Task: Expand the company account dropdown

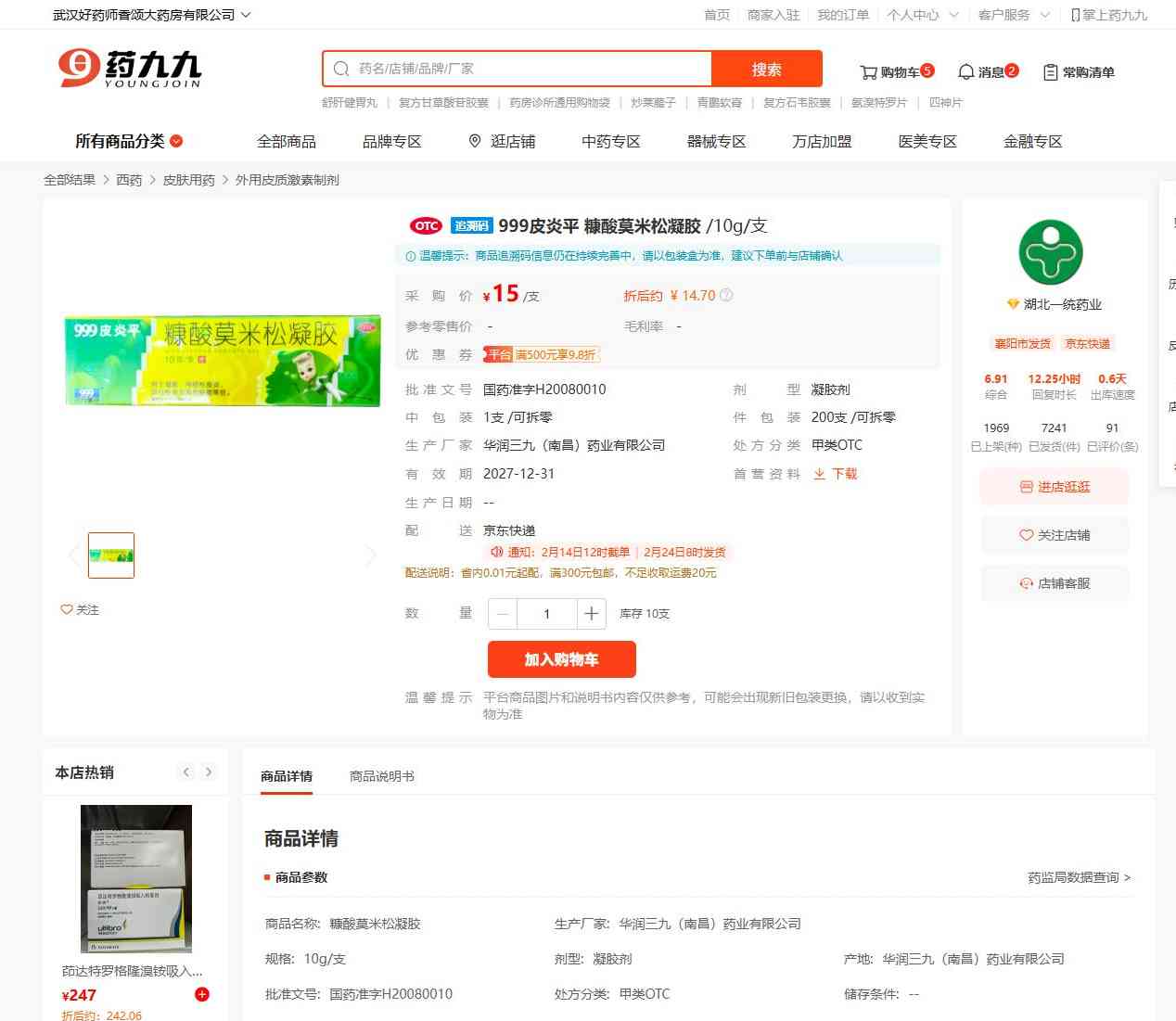Action: tap(246, 15)
